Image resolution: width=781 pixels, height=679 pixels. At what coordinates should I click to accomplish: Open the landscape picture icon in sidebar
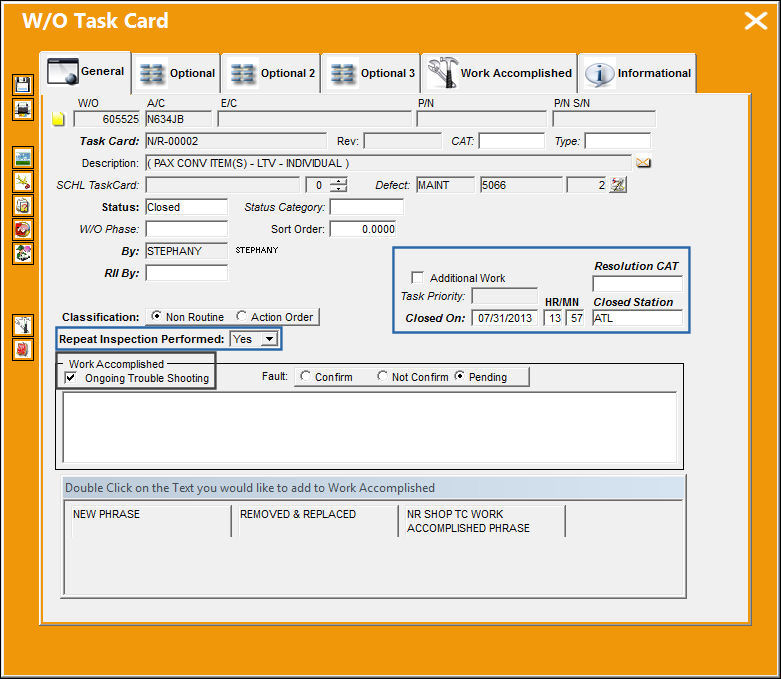pyautogui.click(x=23, y=158)
